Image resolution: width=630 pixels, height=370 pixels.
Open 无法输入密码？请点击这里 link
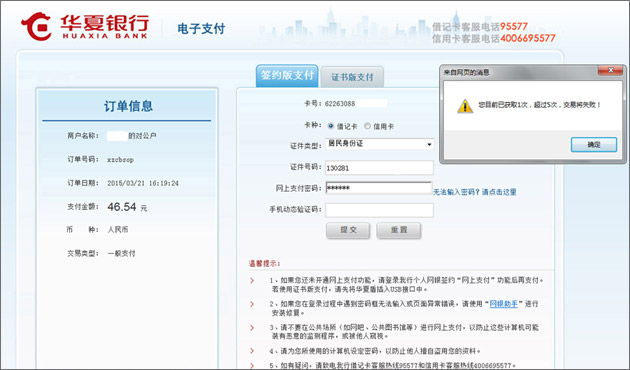pyautogui.click(x=475, y=192)
